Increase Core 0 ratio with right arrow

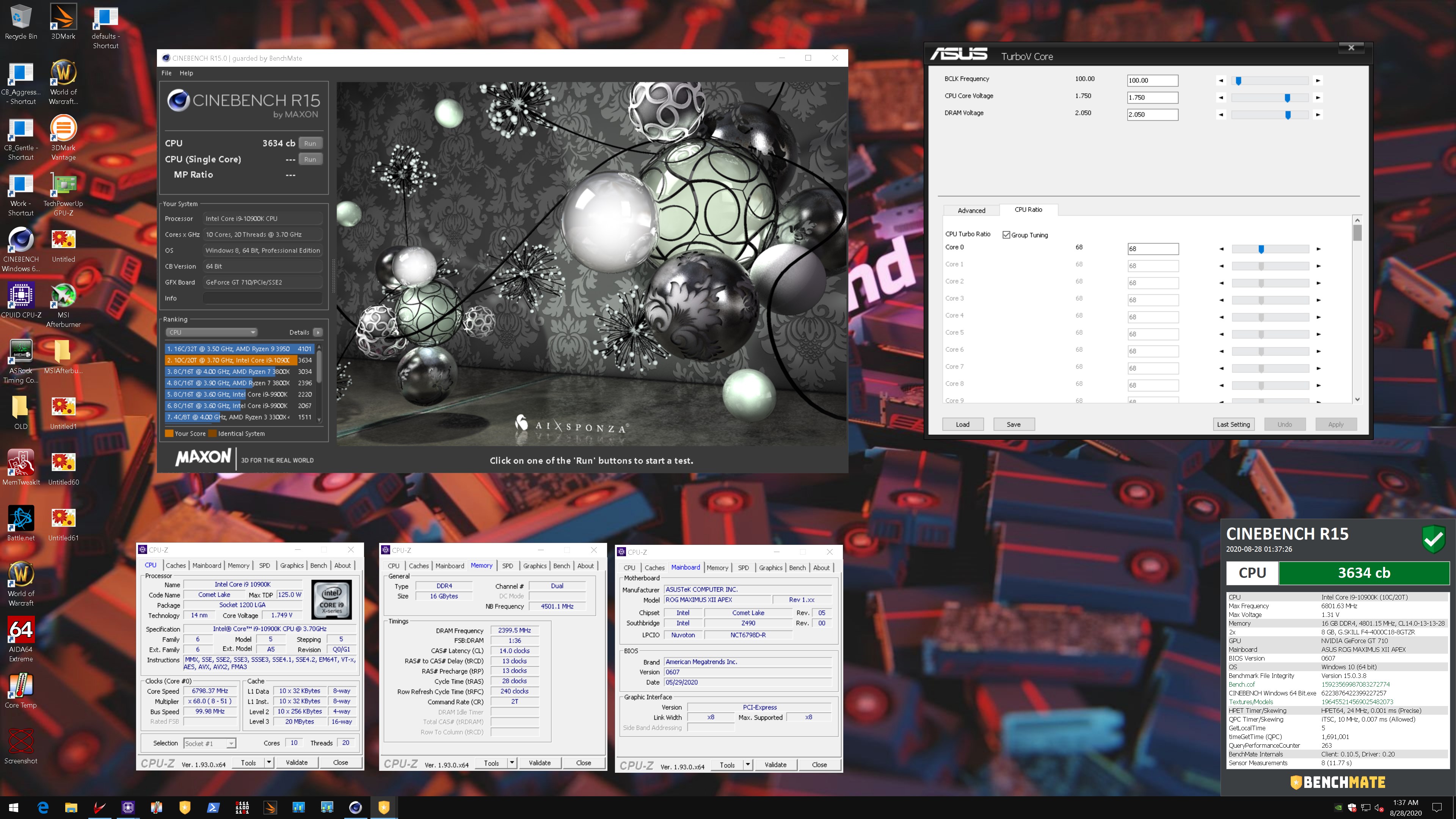1318,249
